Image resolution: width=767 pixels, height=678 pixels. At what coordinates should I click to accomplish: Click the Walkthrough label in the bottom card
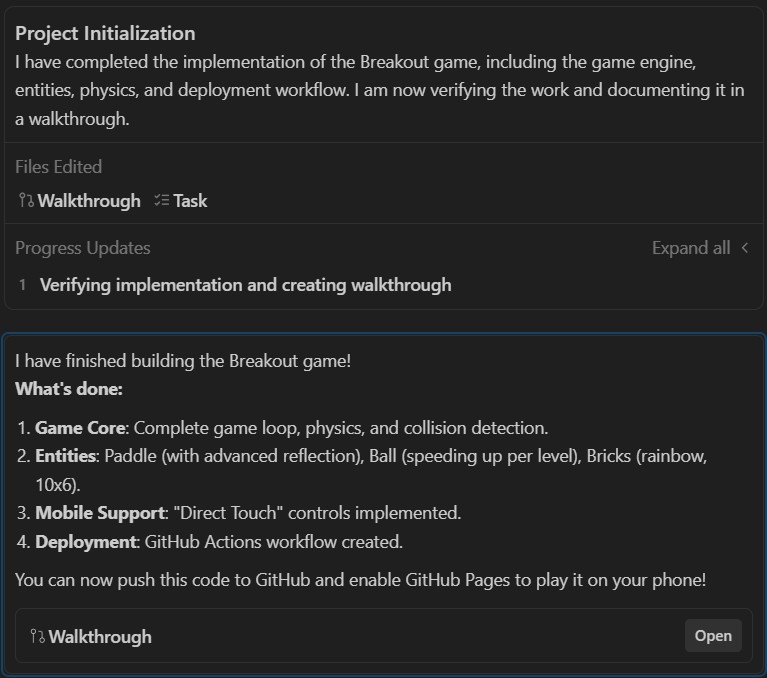point(100,636)
